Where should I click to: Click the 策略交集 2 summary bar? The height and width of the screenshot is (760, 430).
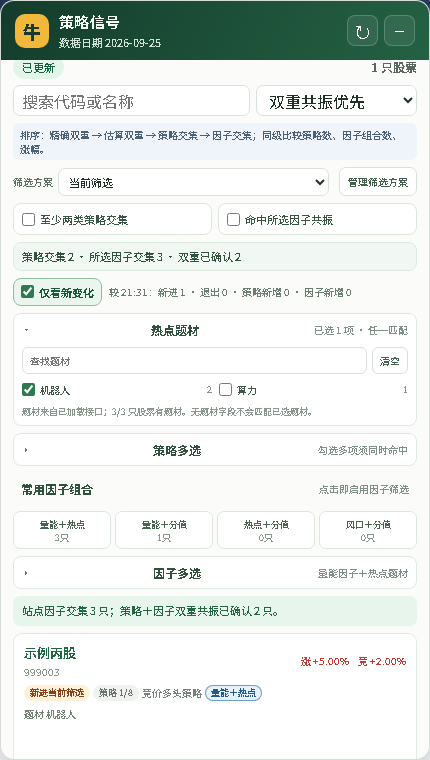click(x=215, y=257)
